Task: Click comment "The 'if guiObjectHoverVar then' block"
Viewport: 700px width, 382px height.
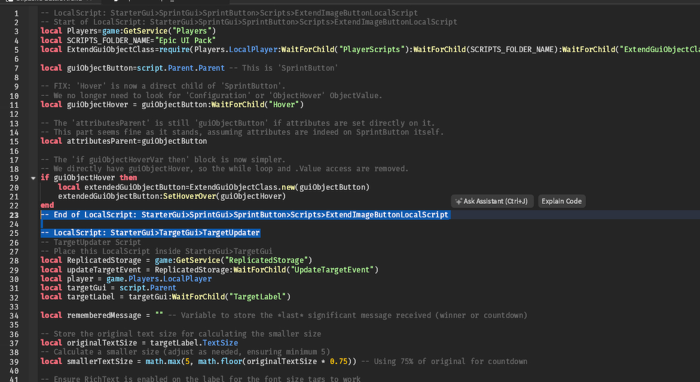Action: point(163,159)
